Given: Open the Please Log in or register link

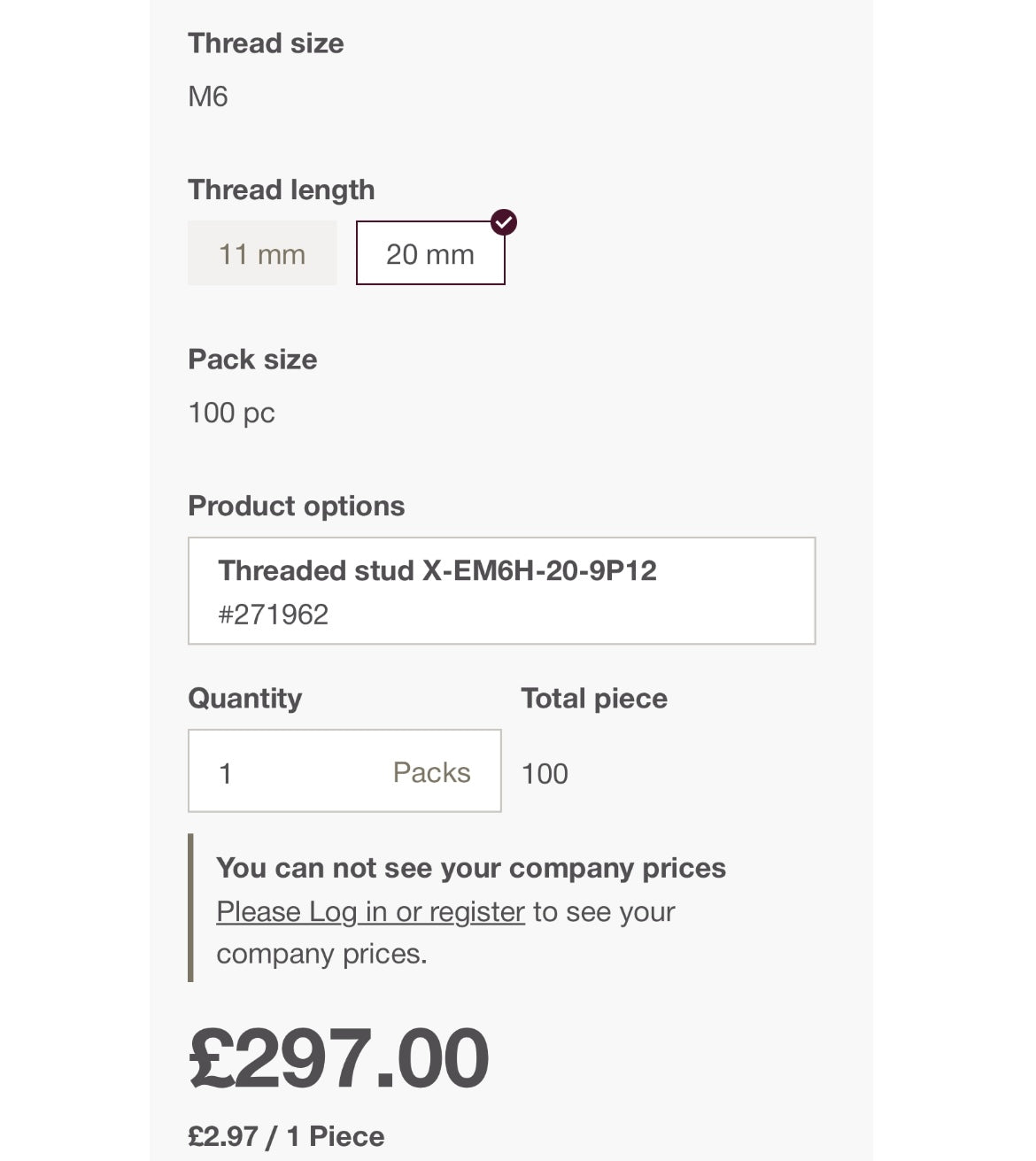Looking at the screenshot, I should pyautogui.click(x=370, y=911).
